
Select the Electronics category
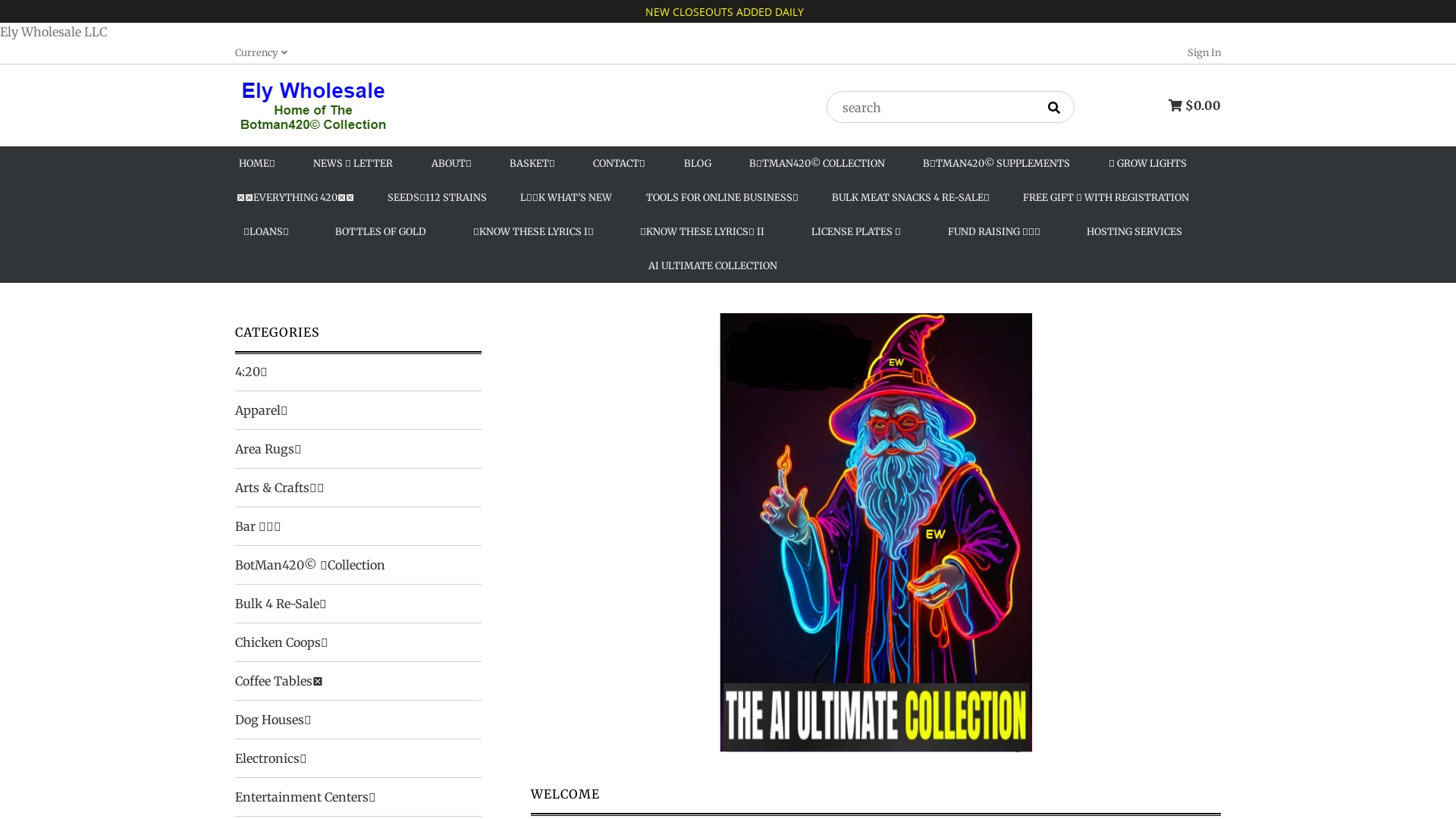[x=270, y=758]
